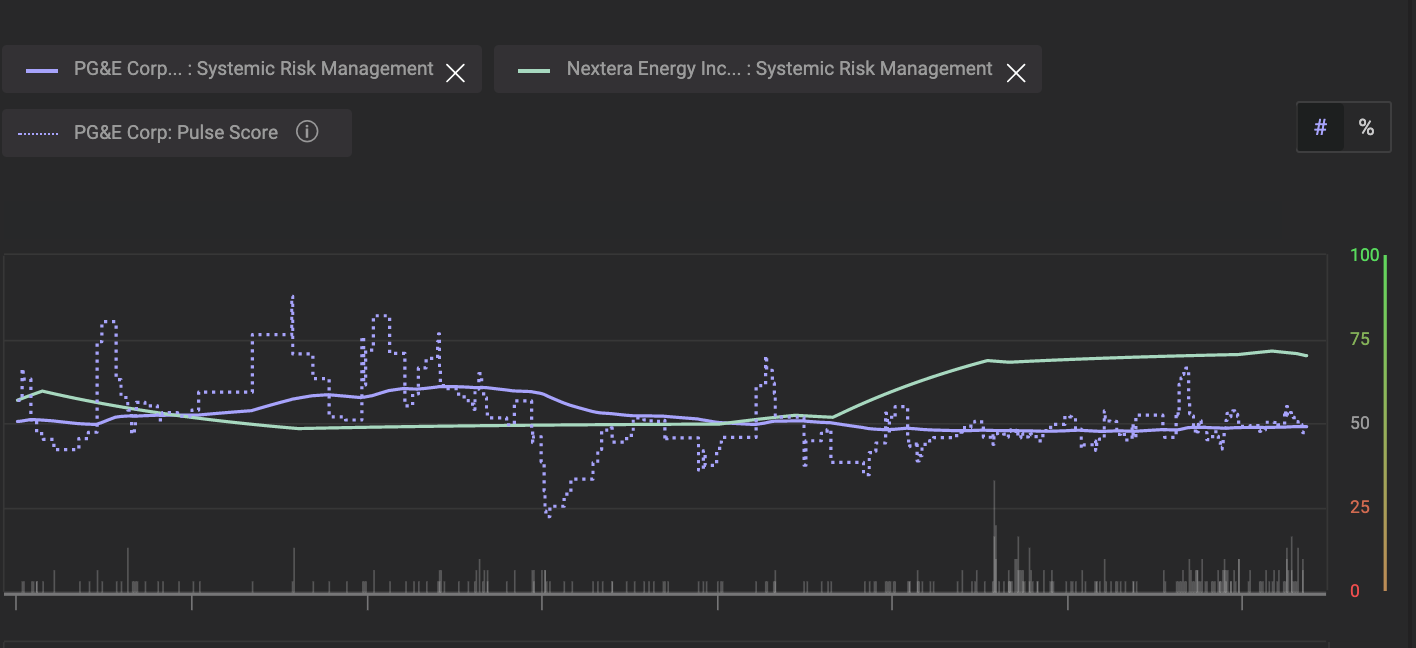The image size is (1416, 648).
Task: Select Nextera Energy Systemic Risk Management legend chip
Action: tap(768, 69)
